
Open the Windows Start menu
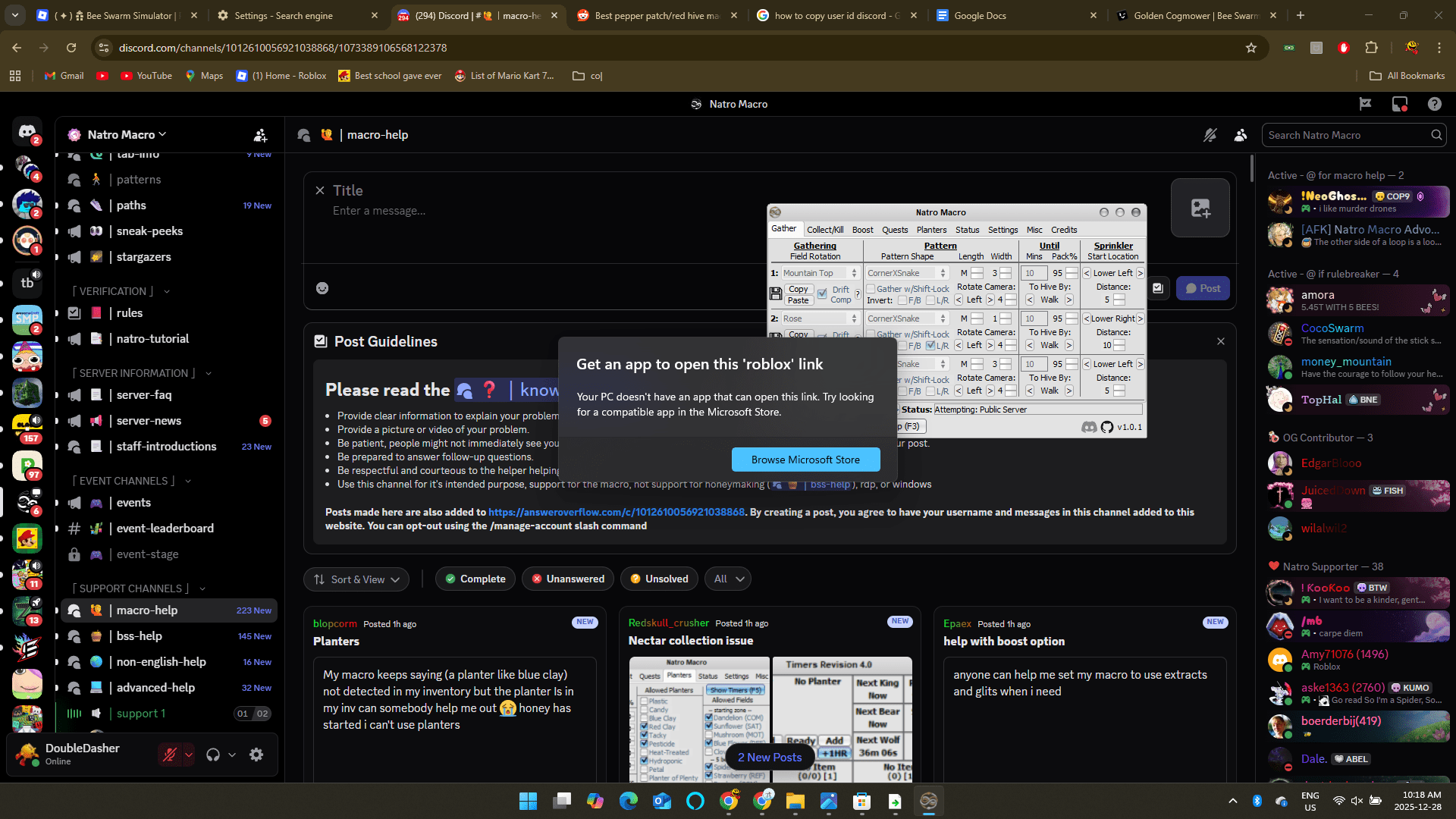point(528,801)
